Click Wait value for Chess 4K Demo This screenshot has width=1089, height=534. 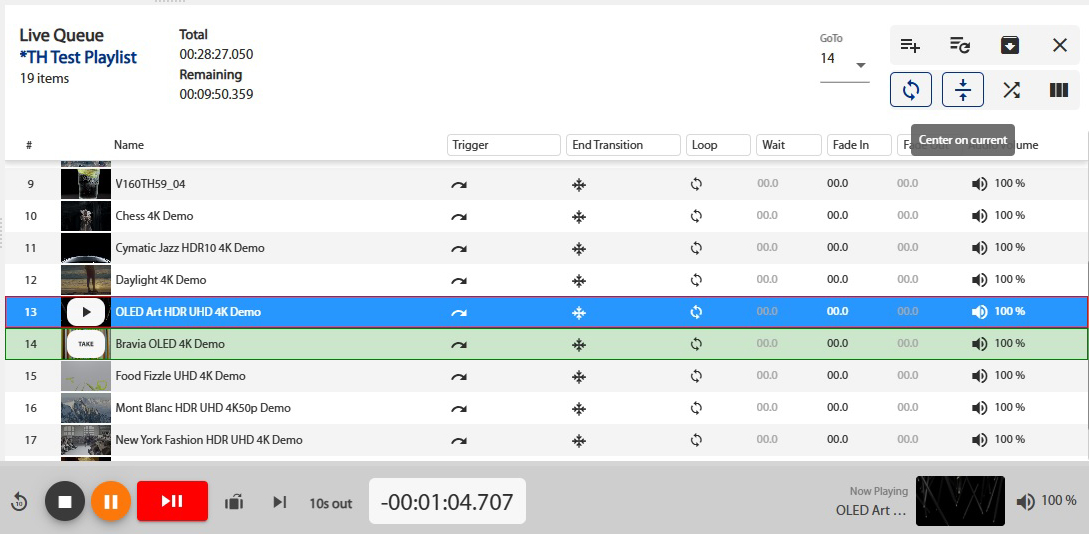click(767, 216)
